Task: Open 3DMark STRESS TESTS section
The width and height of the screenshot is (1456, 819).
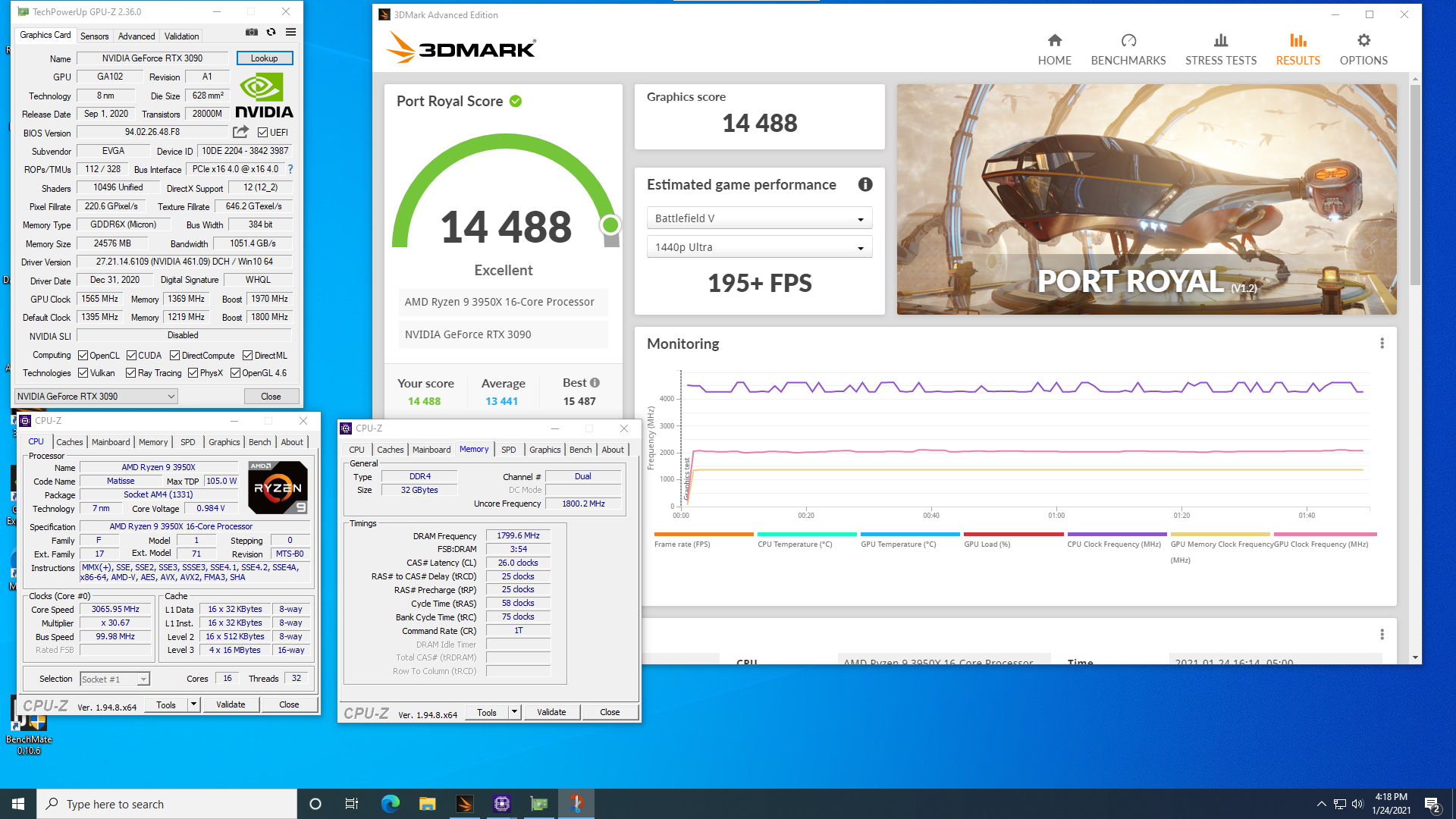Action: (x=1220, y=49)
